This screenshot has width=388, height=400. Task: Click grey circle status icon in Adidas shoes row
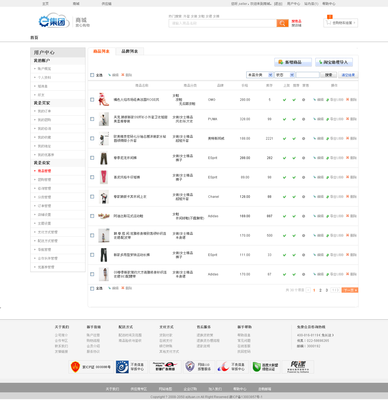[303, 216]
